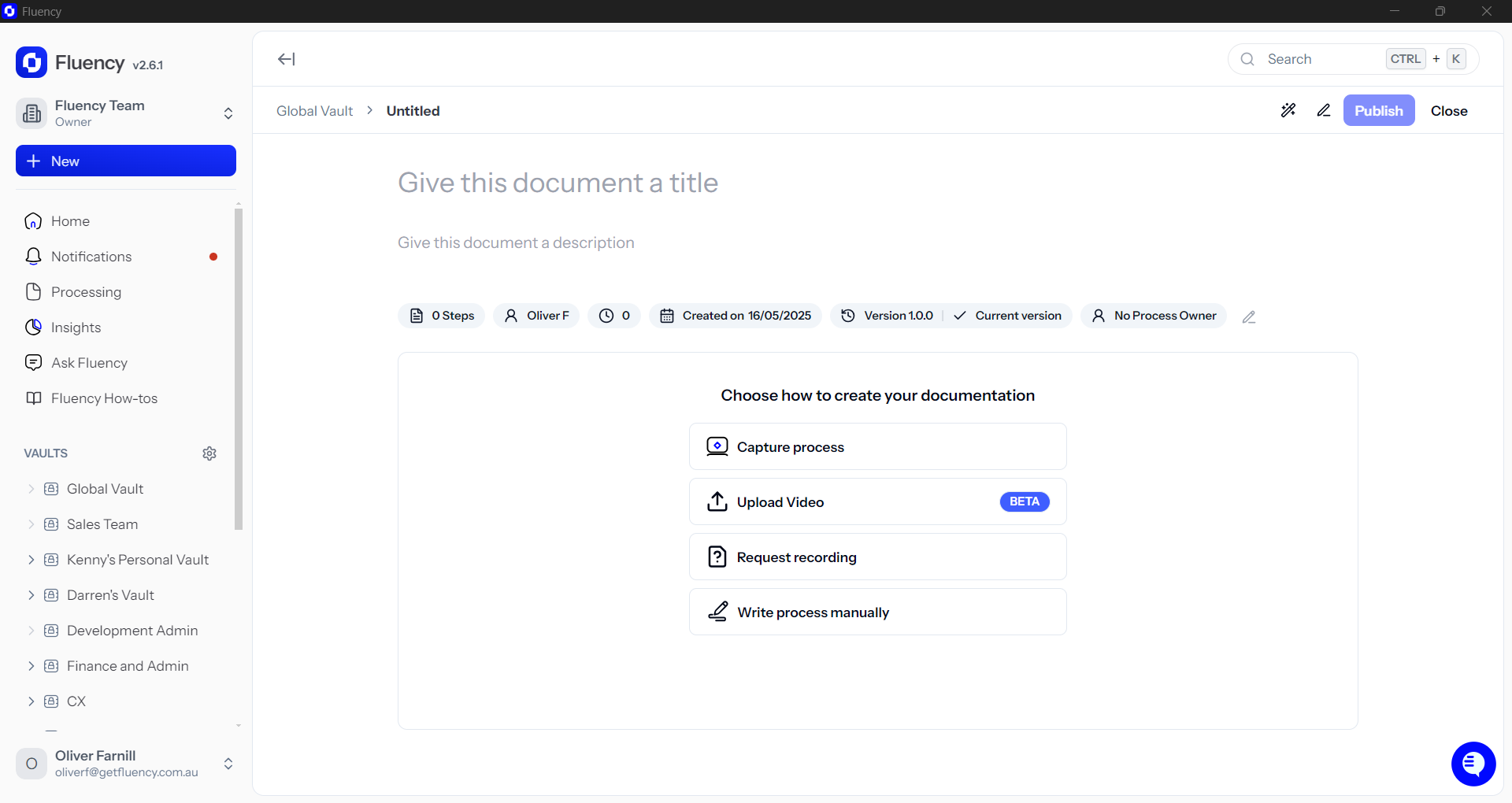The image size is (1512, 803).
Task: Expand the Finance and Admin vault
Action: [31, 666]
